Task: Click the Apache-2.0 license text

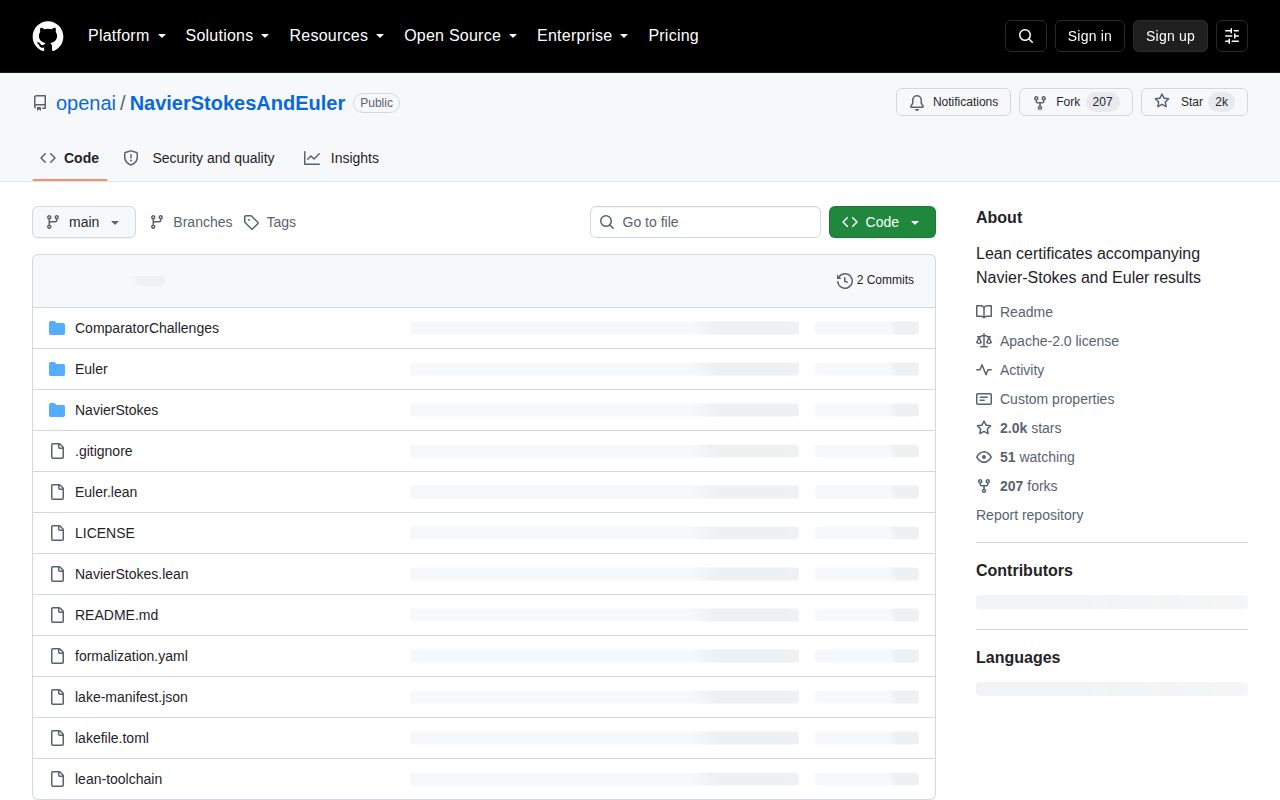Action: [x=1059, y=341]
